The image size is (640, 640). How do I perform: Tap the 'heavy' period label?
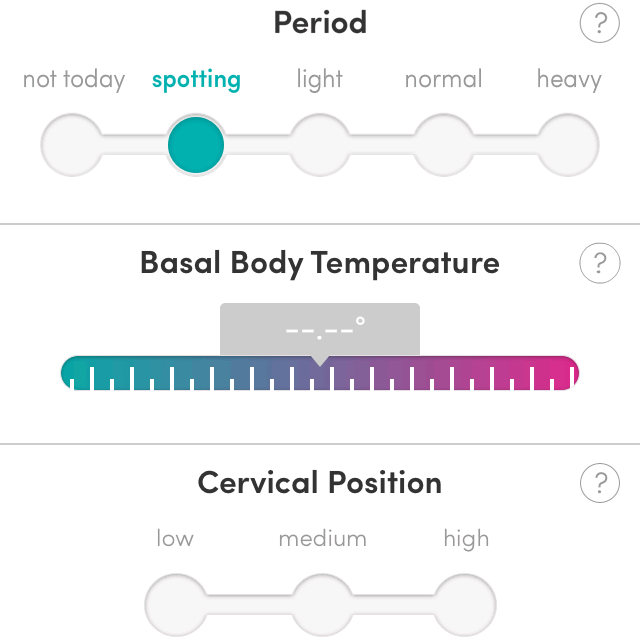[569, 80]
